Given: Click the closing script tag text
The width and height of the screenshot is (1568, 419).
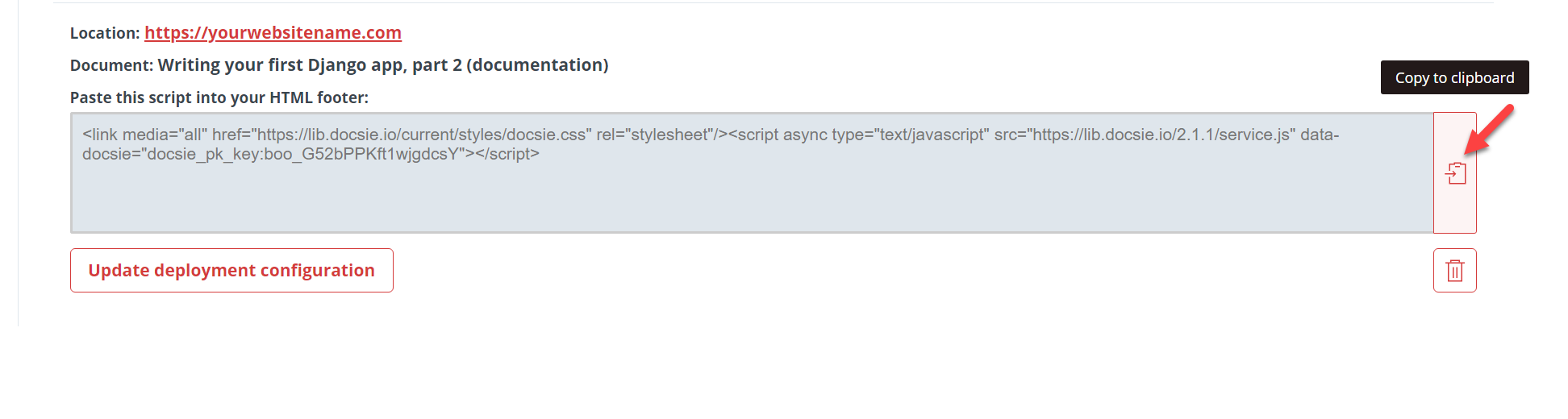Looking at the screenshot, I should point(507,154).
